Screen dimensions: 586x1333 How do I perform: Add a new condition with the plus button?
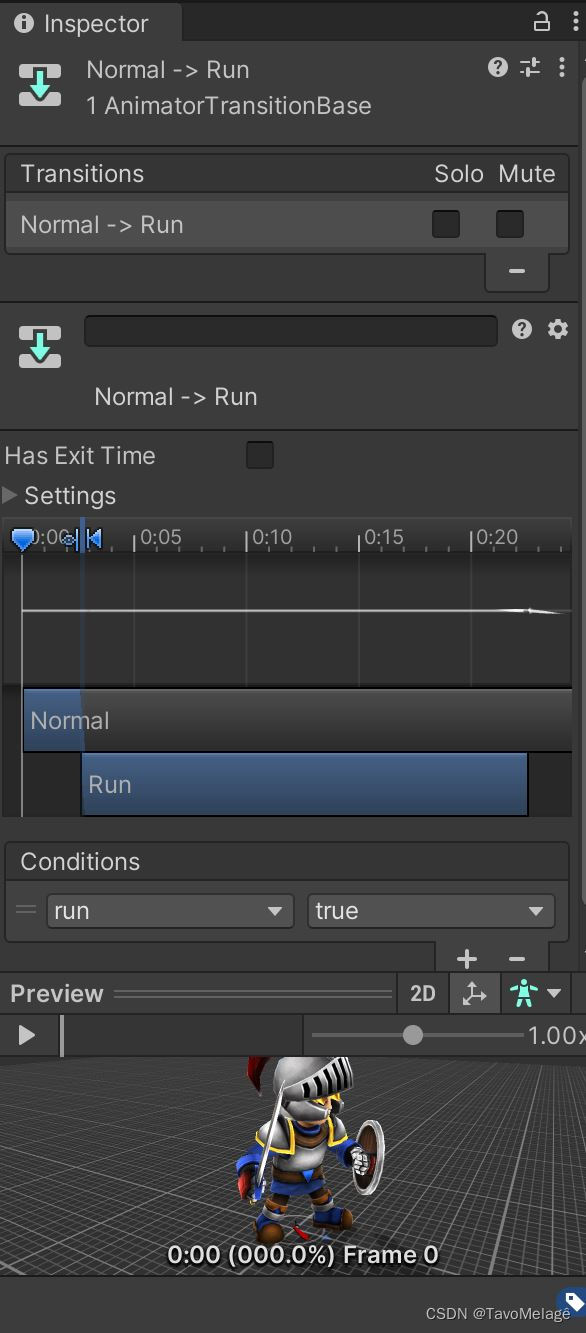click(x=466, y=958)
